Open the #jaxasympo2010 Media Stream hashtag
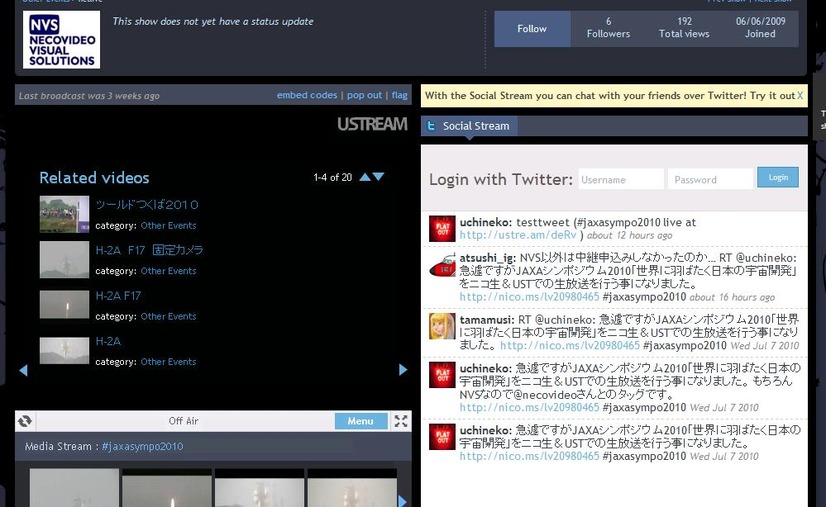826x507 pixels. 142,446
